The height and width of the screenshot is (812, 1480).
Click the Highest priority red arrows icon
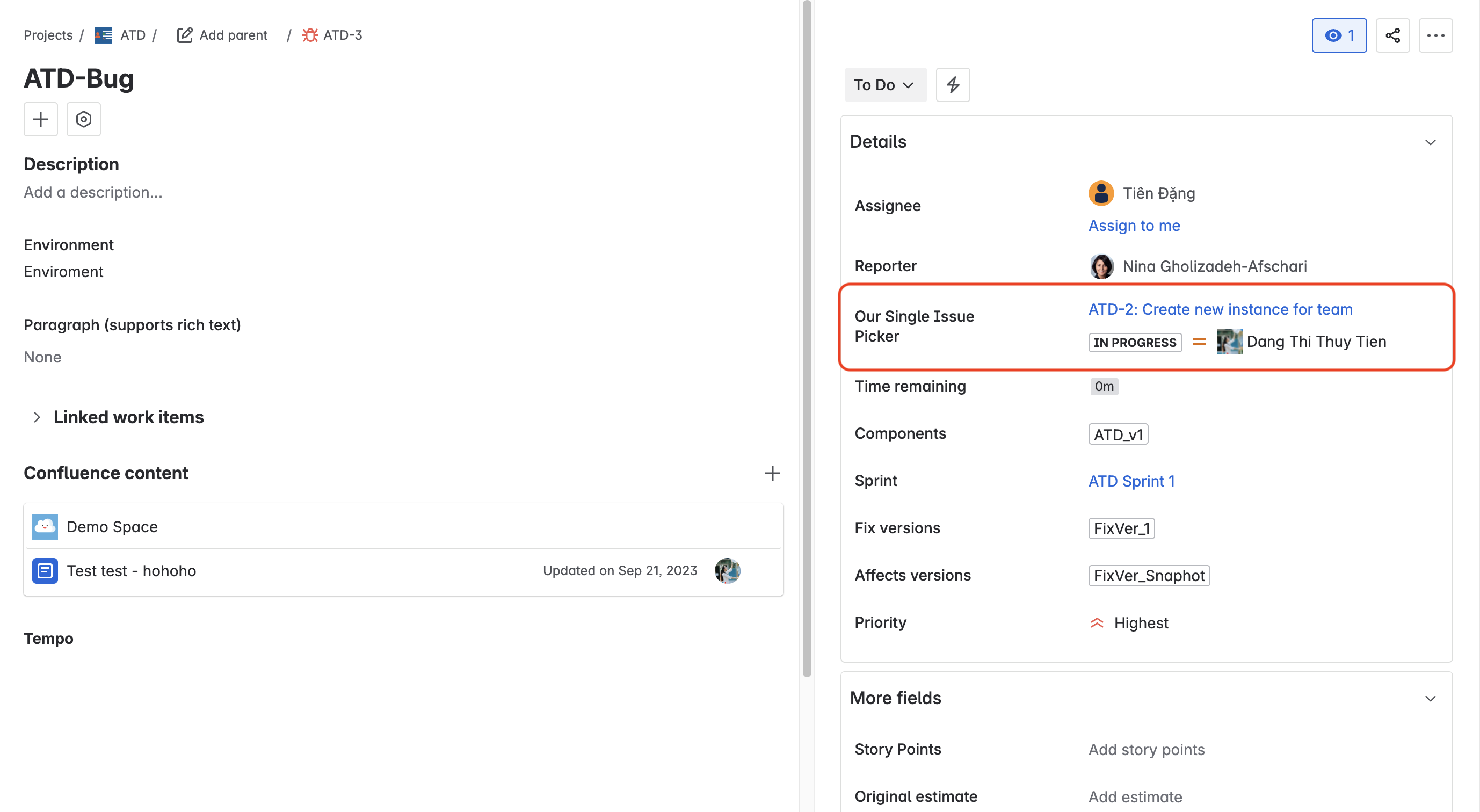[1098, 622]
